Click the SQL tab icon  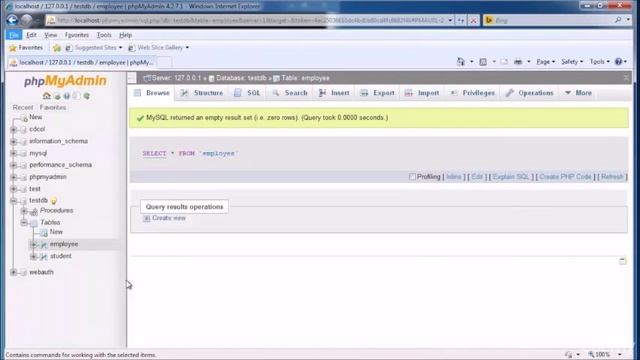(238, 93)
